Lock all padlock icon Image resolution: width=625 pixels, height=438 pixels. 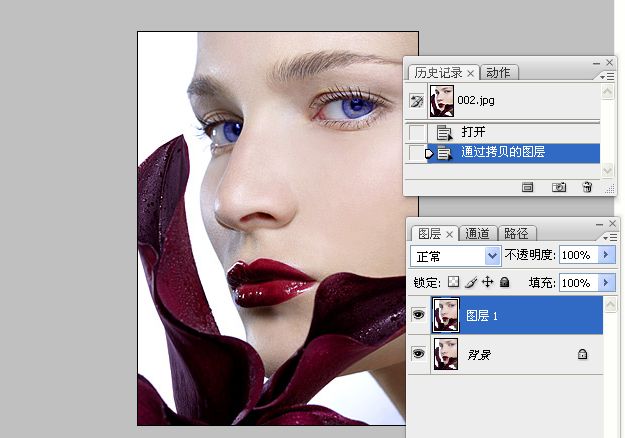click(x=505, y=282)
